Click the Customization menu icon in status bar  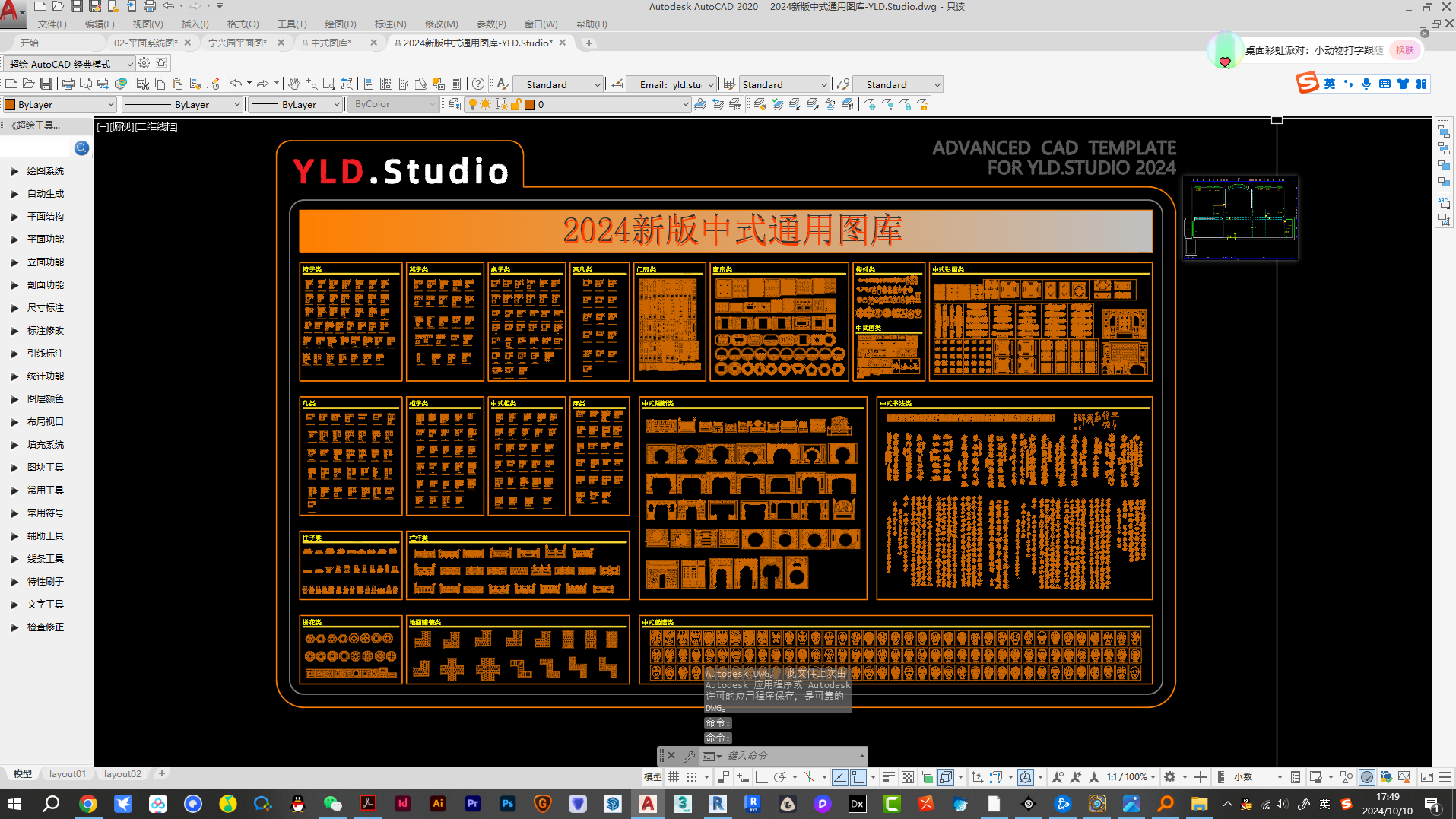(x=1445, y=777)
